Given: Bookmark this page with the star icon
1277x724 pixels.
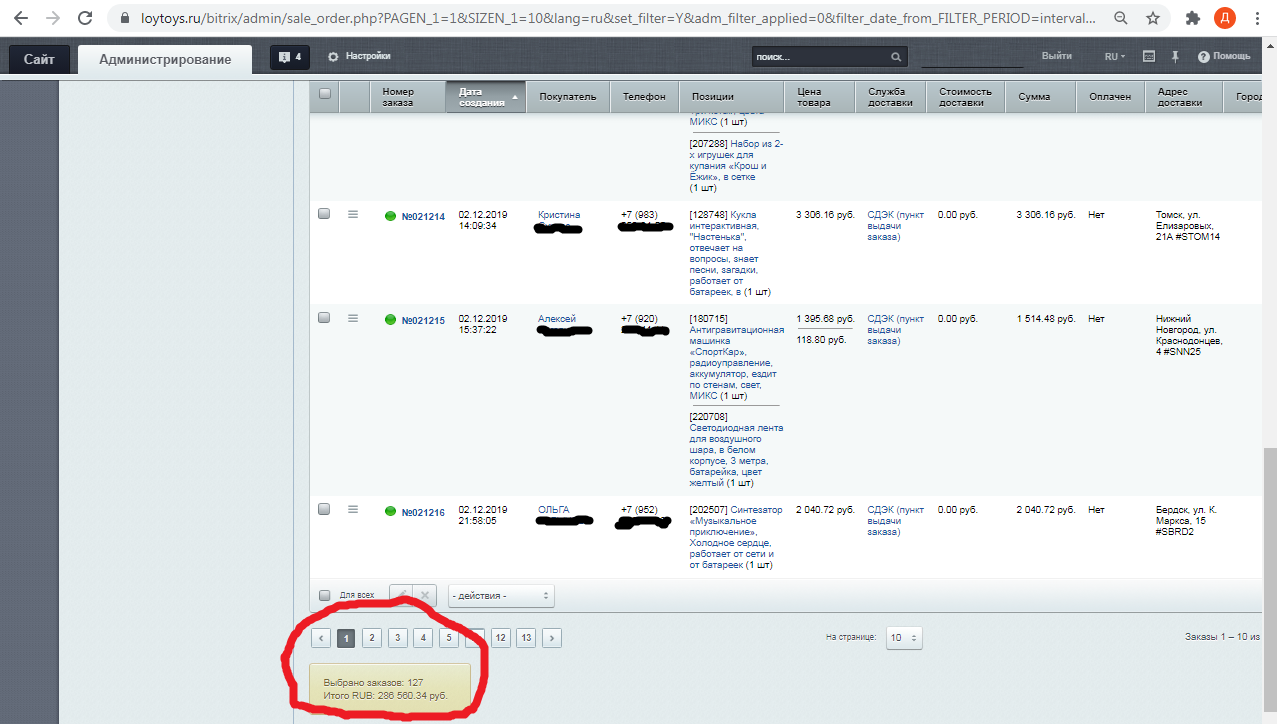Looking at the screenshot, I should pyautogui.click(x=1153, y=18).
